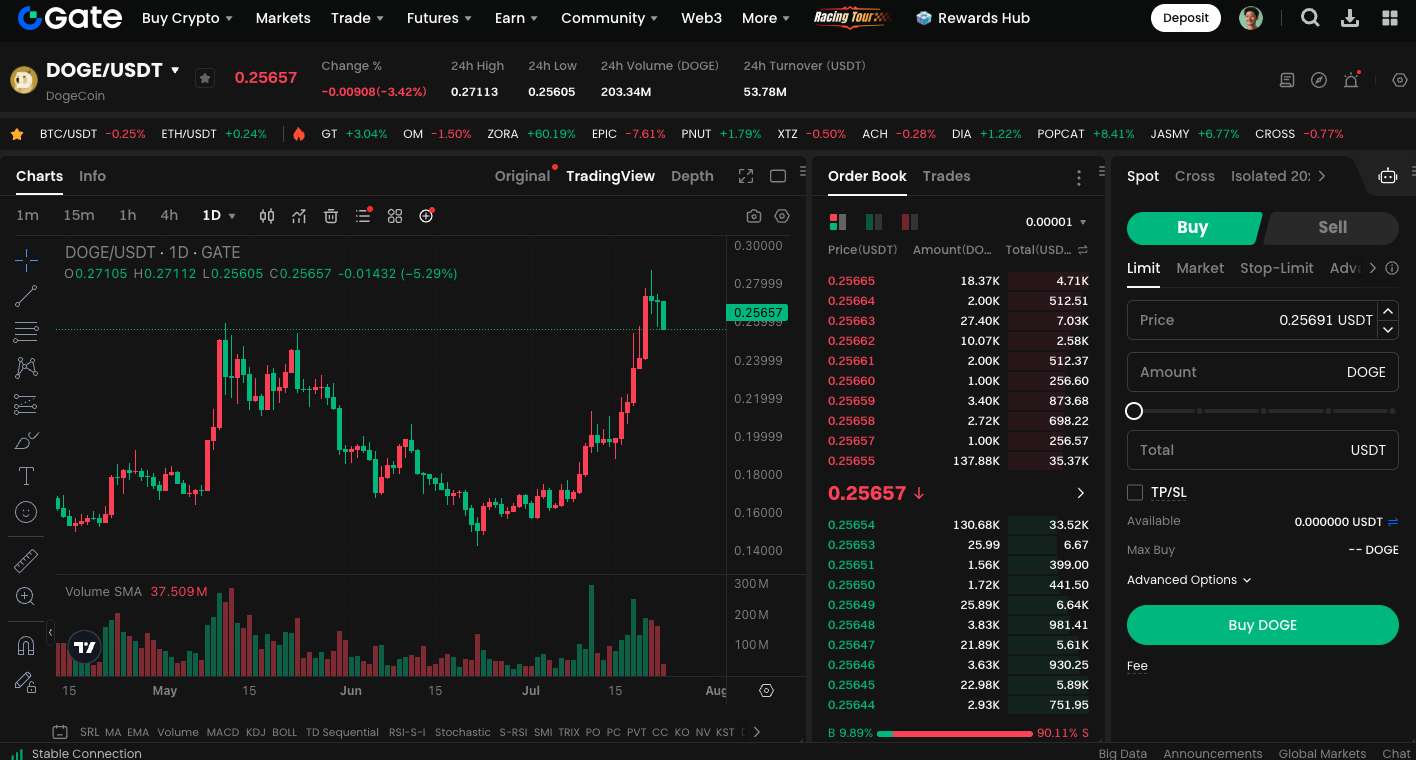
Task: Activate the chart zoom-in tool
Action: point(27,597)
